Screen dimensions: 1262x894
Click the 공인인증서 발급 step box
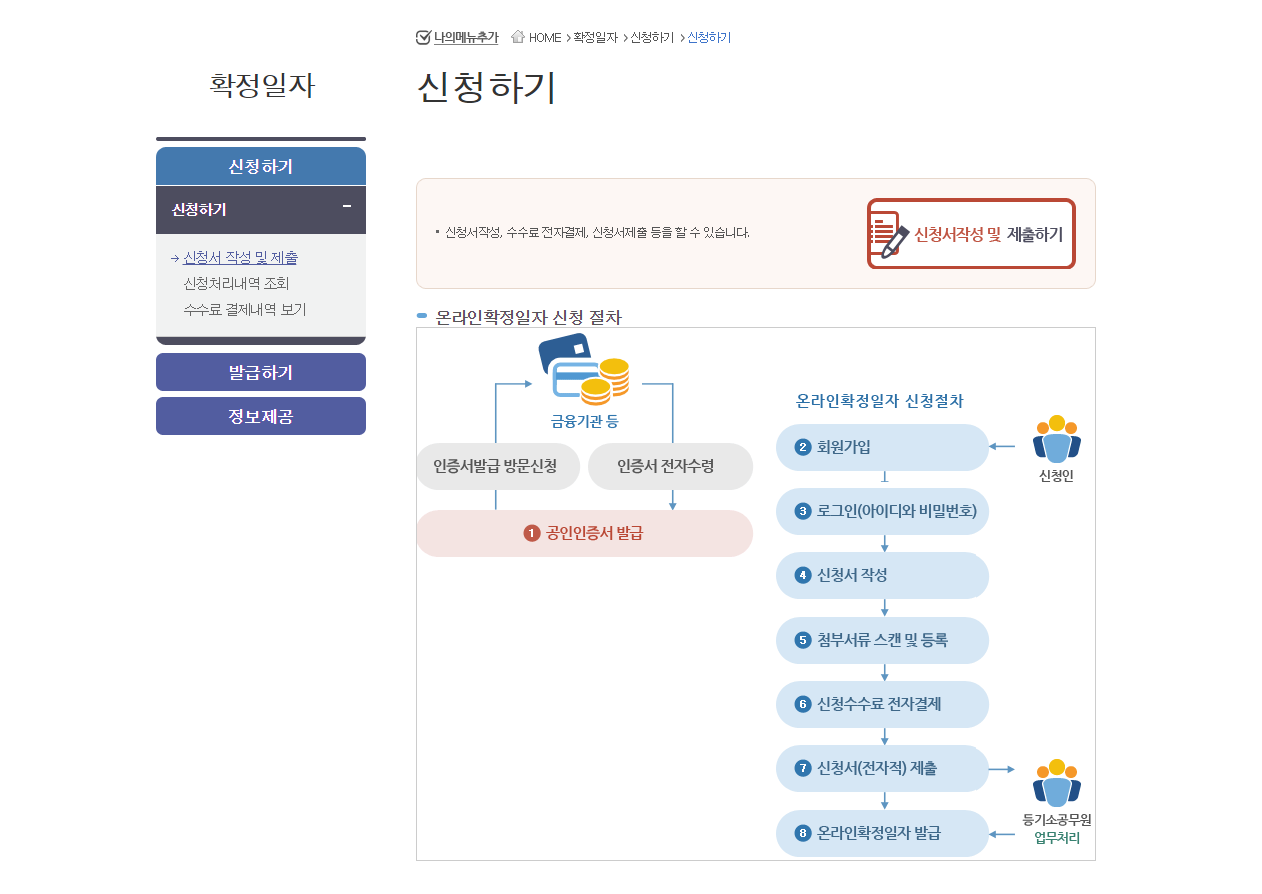584,534
